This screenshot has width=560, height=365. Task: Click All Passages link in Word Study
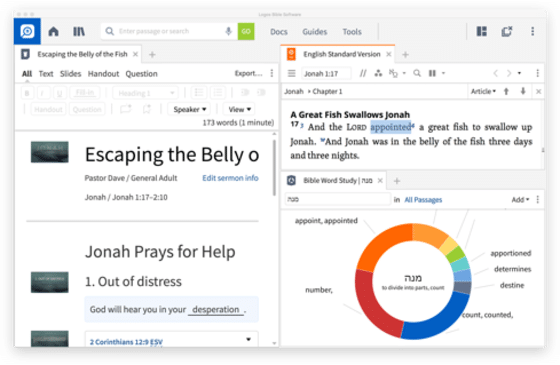(423, 200)
